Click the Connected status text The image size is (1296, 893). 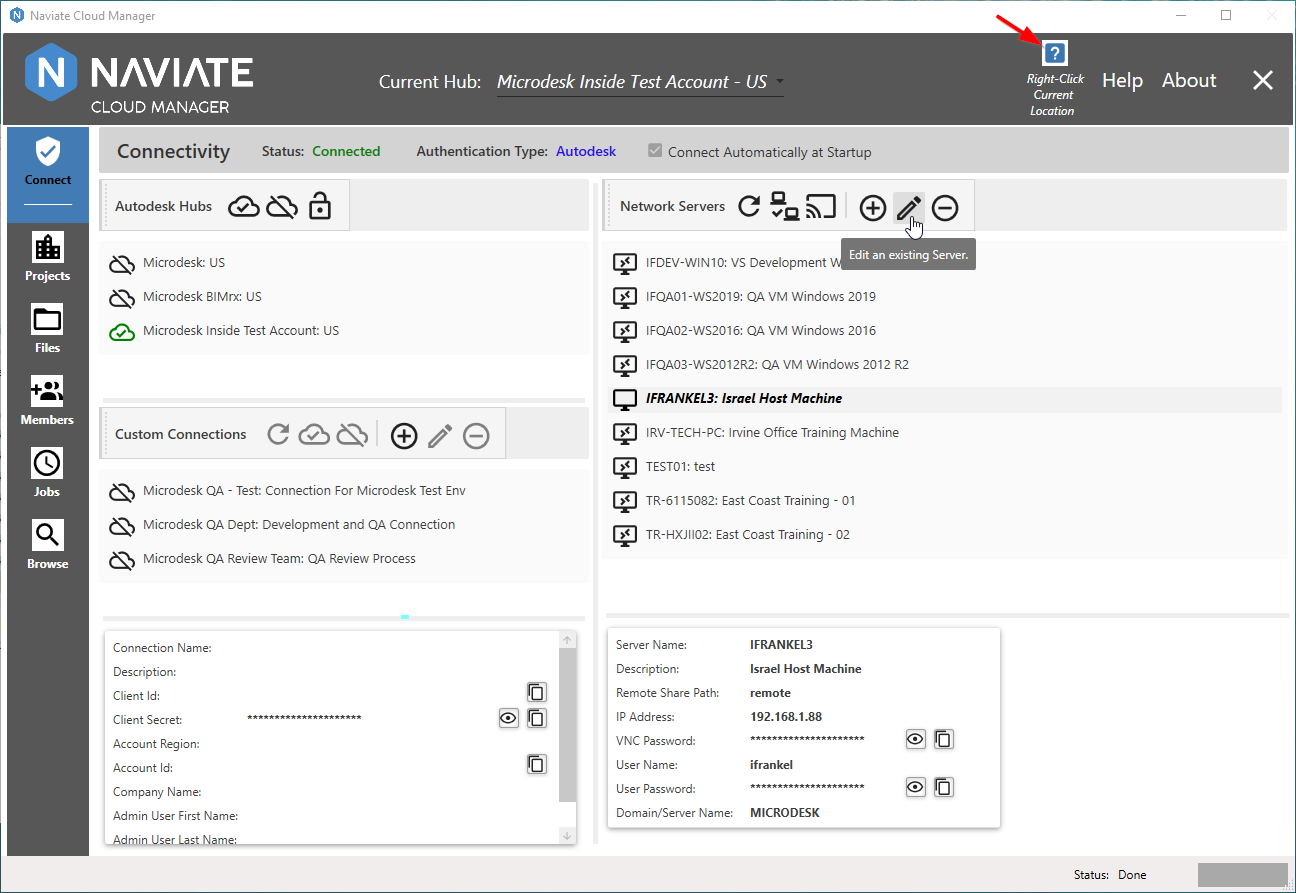point(346,152)
